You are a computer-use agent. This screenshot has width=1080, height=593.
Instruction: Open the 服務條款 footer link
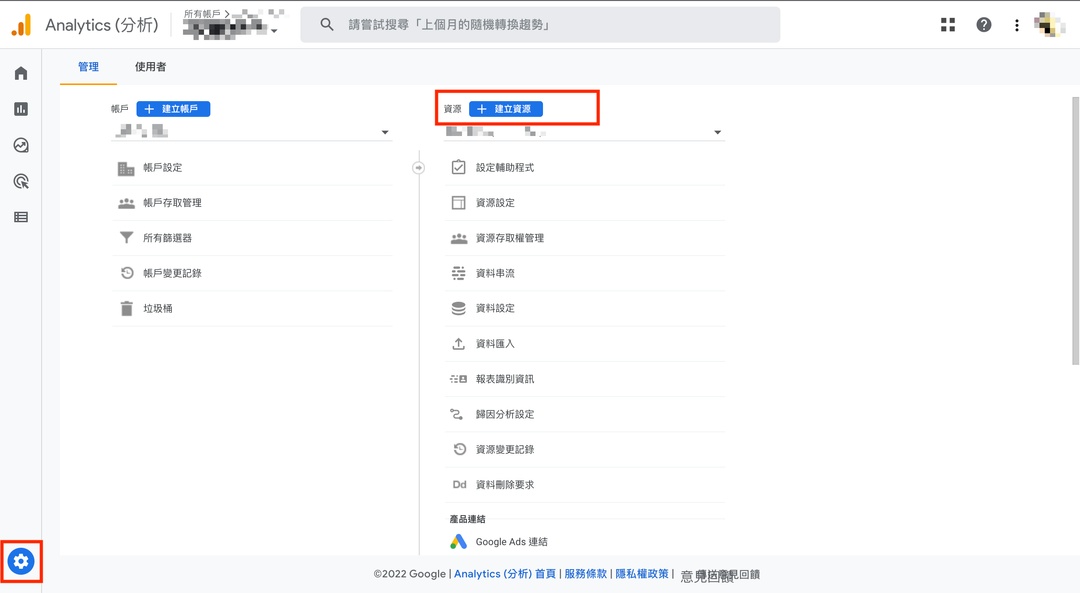click(585, 574)
